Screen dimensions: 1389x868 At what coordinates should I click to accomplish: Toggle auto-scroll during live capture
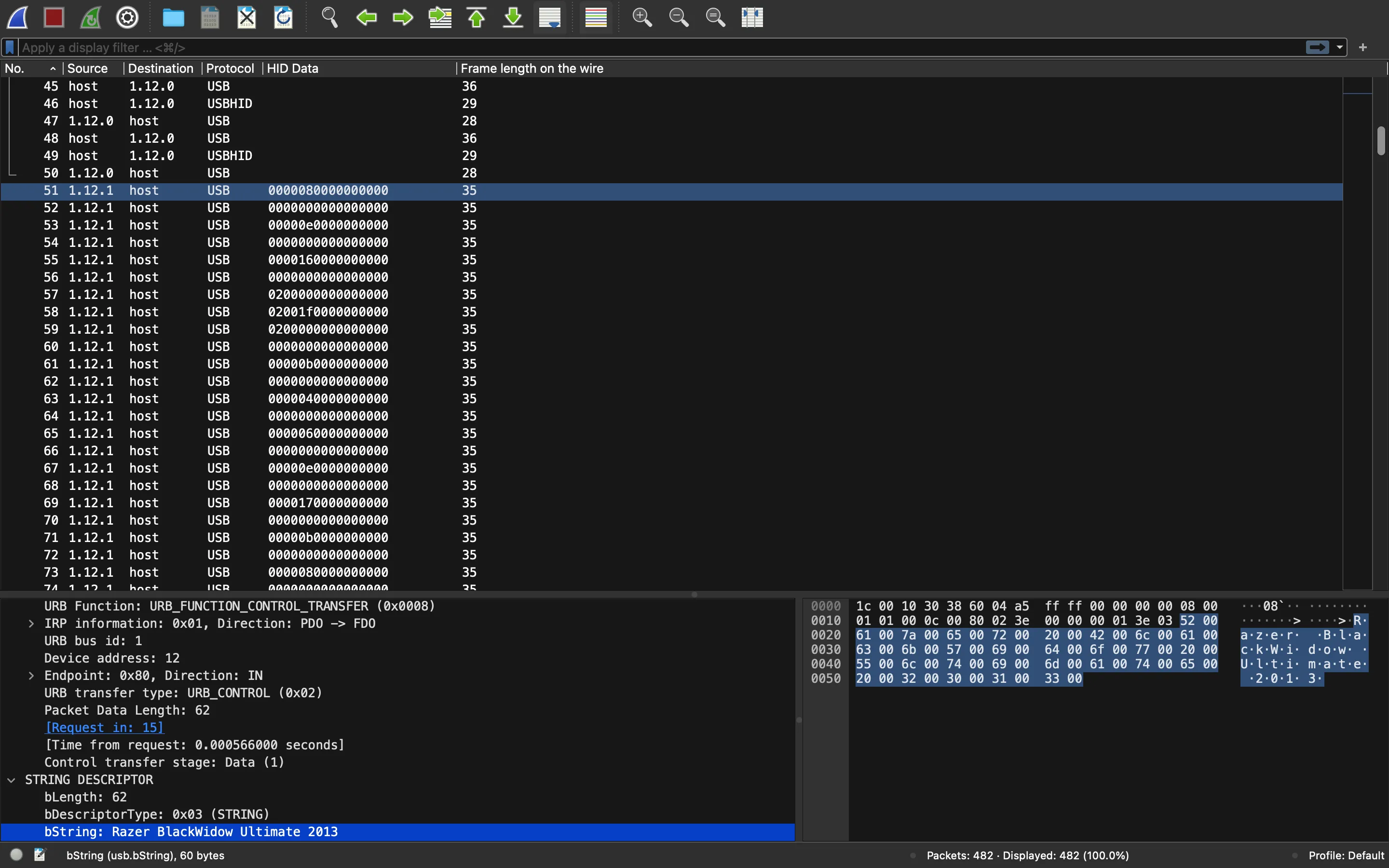pos(550,17)
